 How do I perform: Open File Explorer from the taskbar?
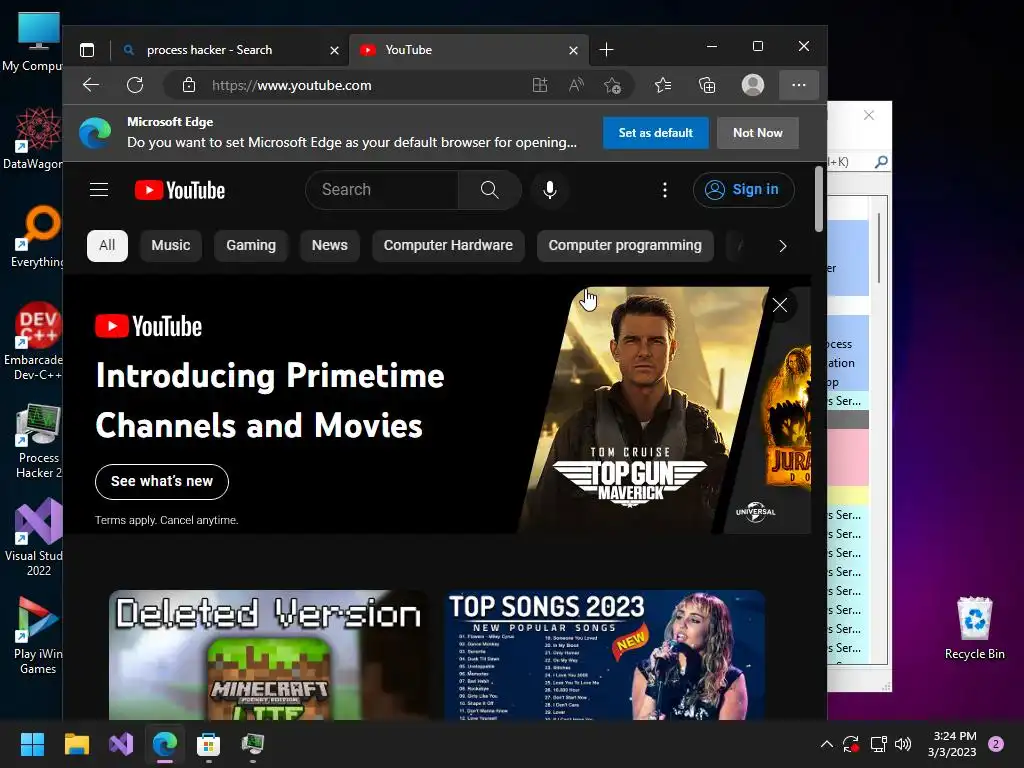(76, 744)
